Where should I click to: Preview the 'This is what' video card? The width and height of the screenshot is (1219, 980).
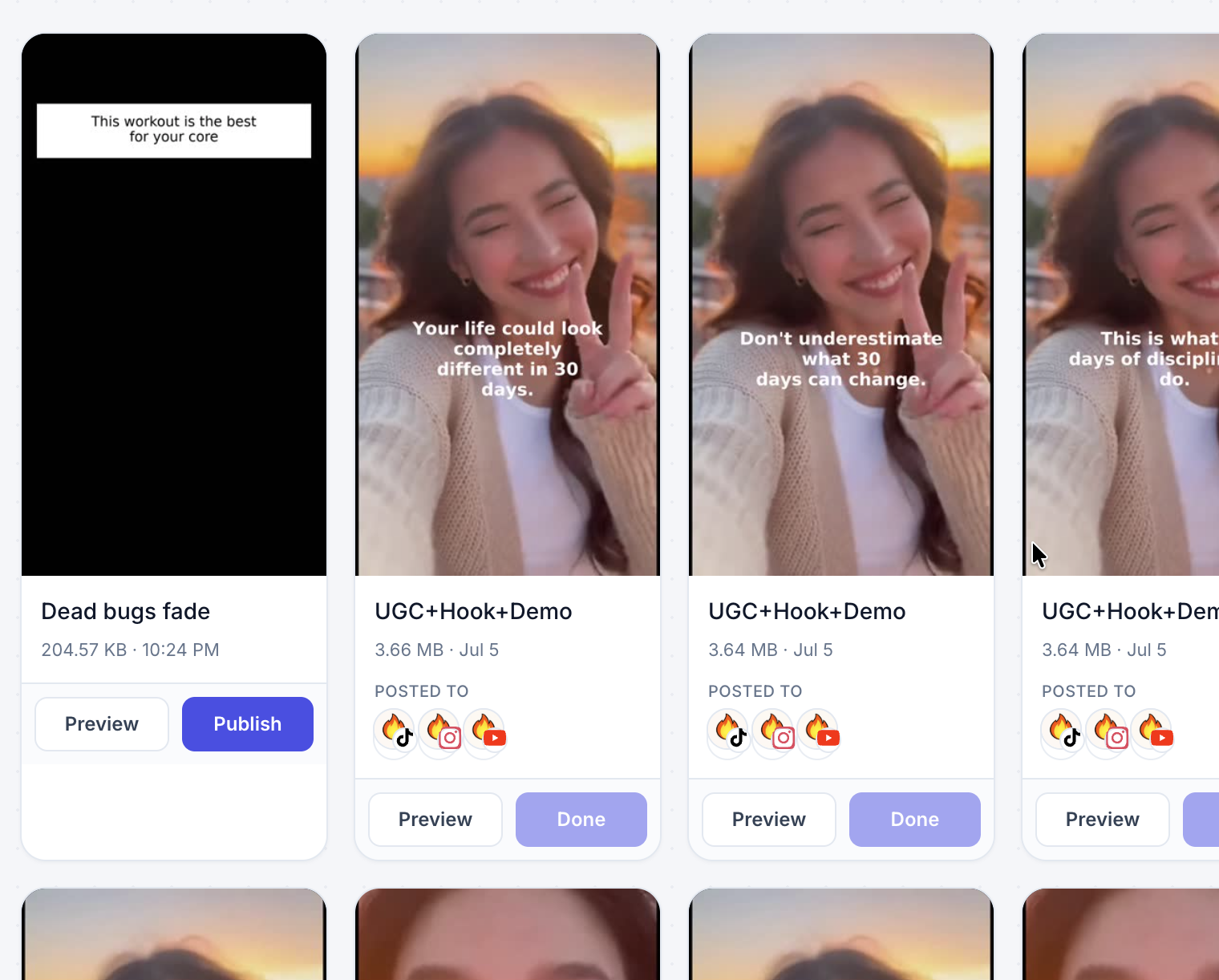[1103, 820]
